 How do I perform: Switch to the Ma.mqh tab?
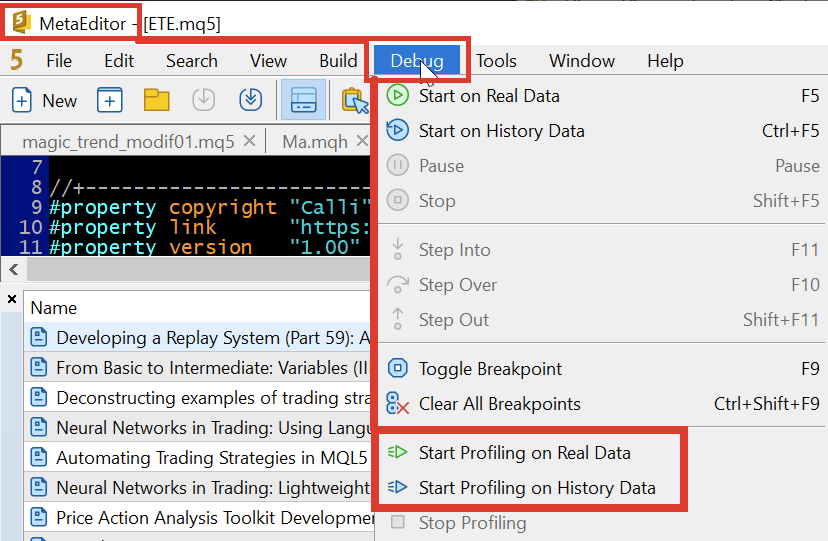315,142
